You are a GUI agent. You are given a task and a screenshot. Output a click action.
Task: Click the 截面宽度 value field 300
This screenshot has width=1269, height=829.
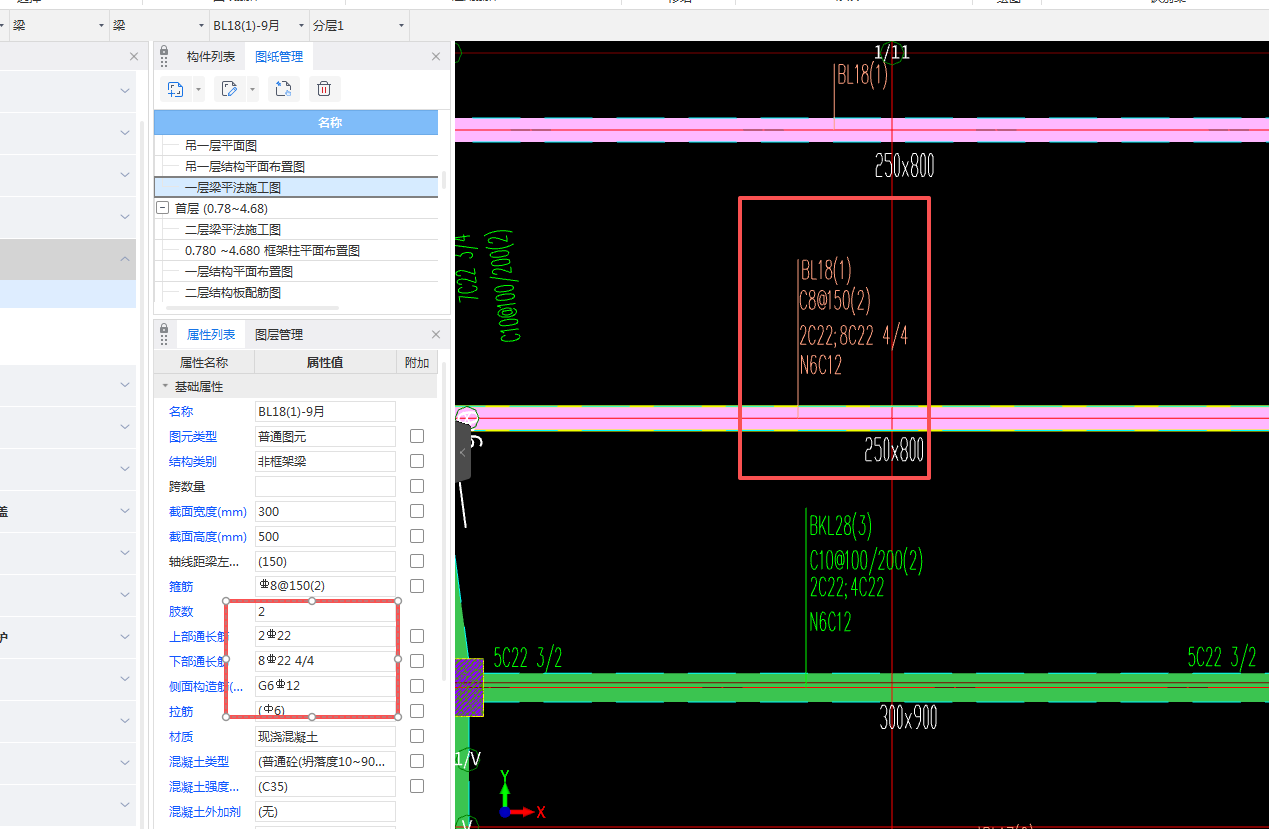(325, 511)
